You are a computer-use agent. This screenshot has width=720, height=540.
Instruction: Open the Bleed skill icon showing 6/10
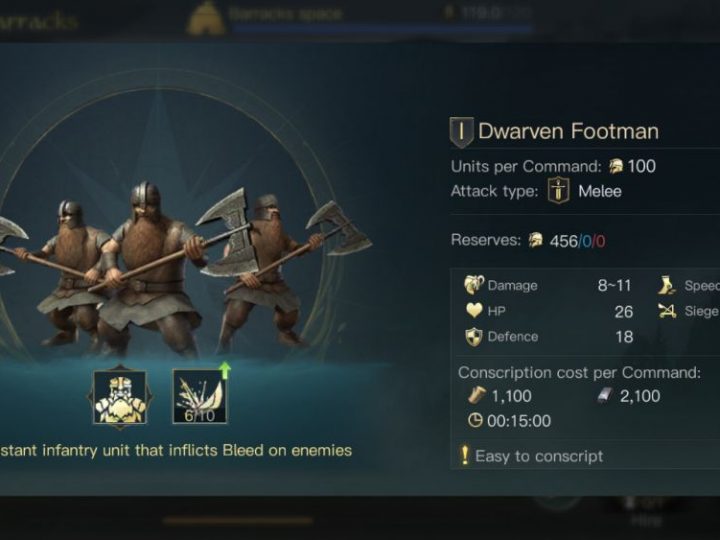tap(200, 397)
